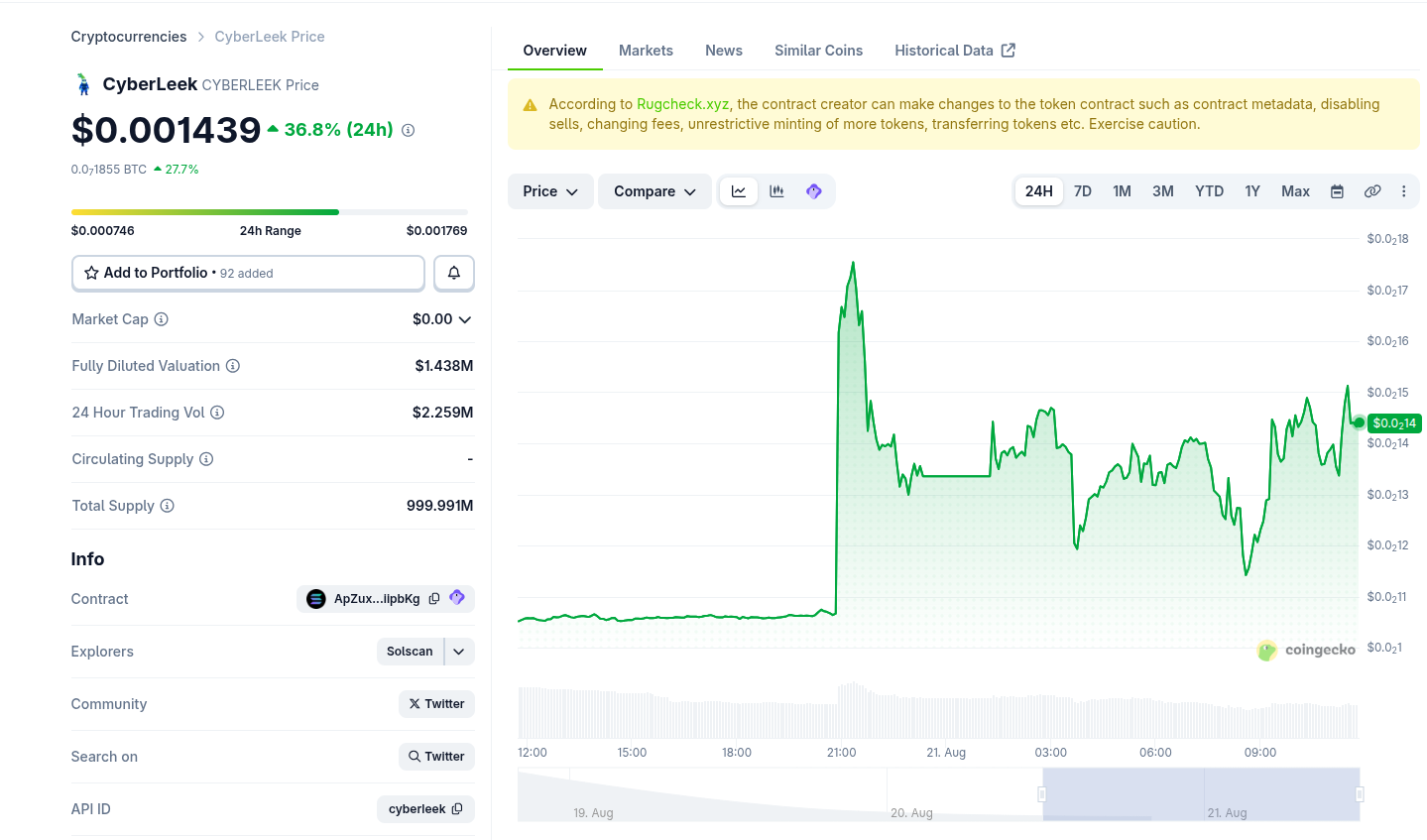Open the Historical Data tab
This screenshot has width=1427, height=840.
[955, 51]
